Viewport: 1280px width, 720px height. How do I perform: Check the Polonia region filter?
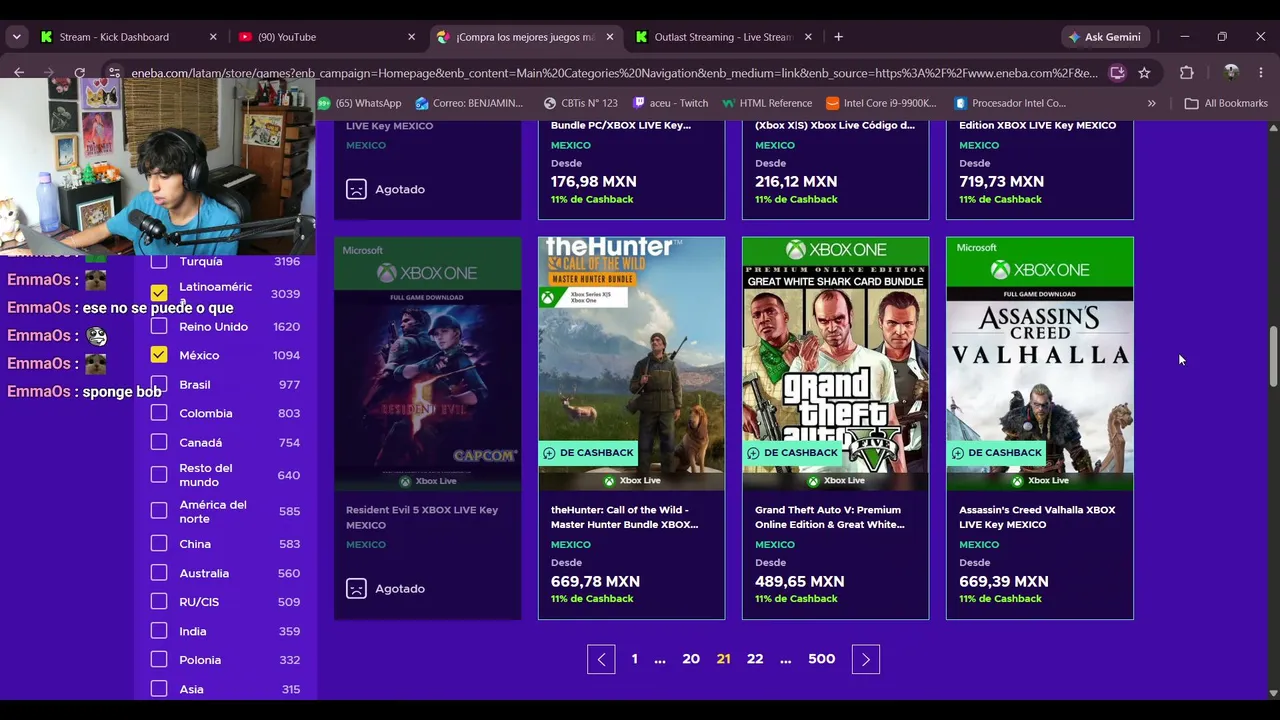coord(159,660)
